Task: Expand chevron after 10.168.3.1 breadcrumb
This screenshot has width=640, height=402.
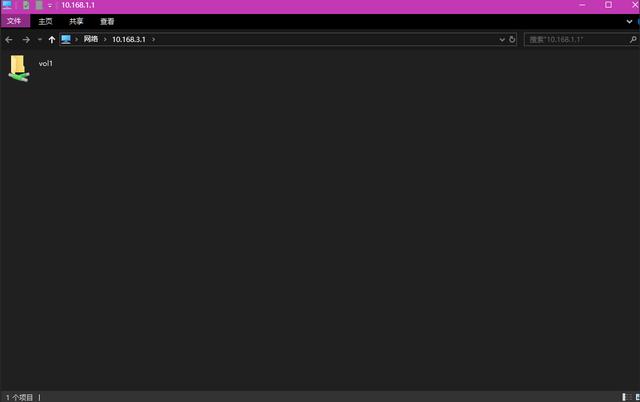Action: point(153,40)
